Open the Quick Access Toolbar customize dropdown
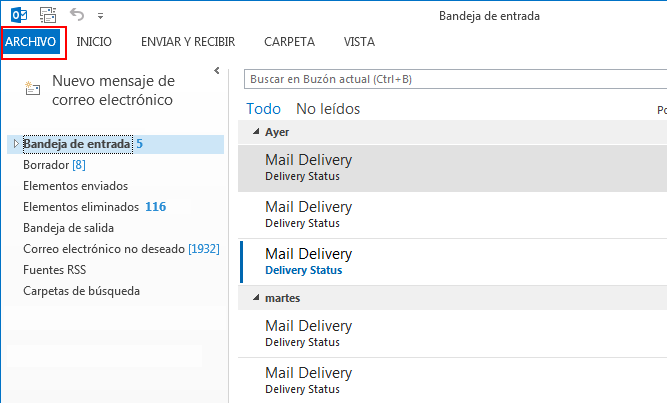Screen dimensions: 667x403 click(x=101, y=16)
